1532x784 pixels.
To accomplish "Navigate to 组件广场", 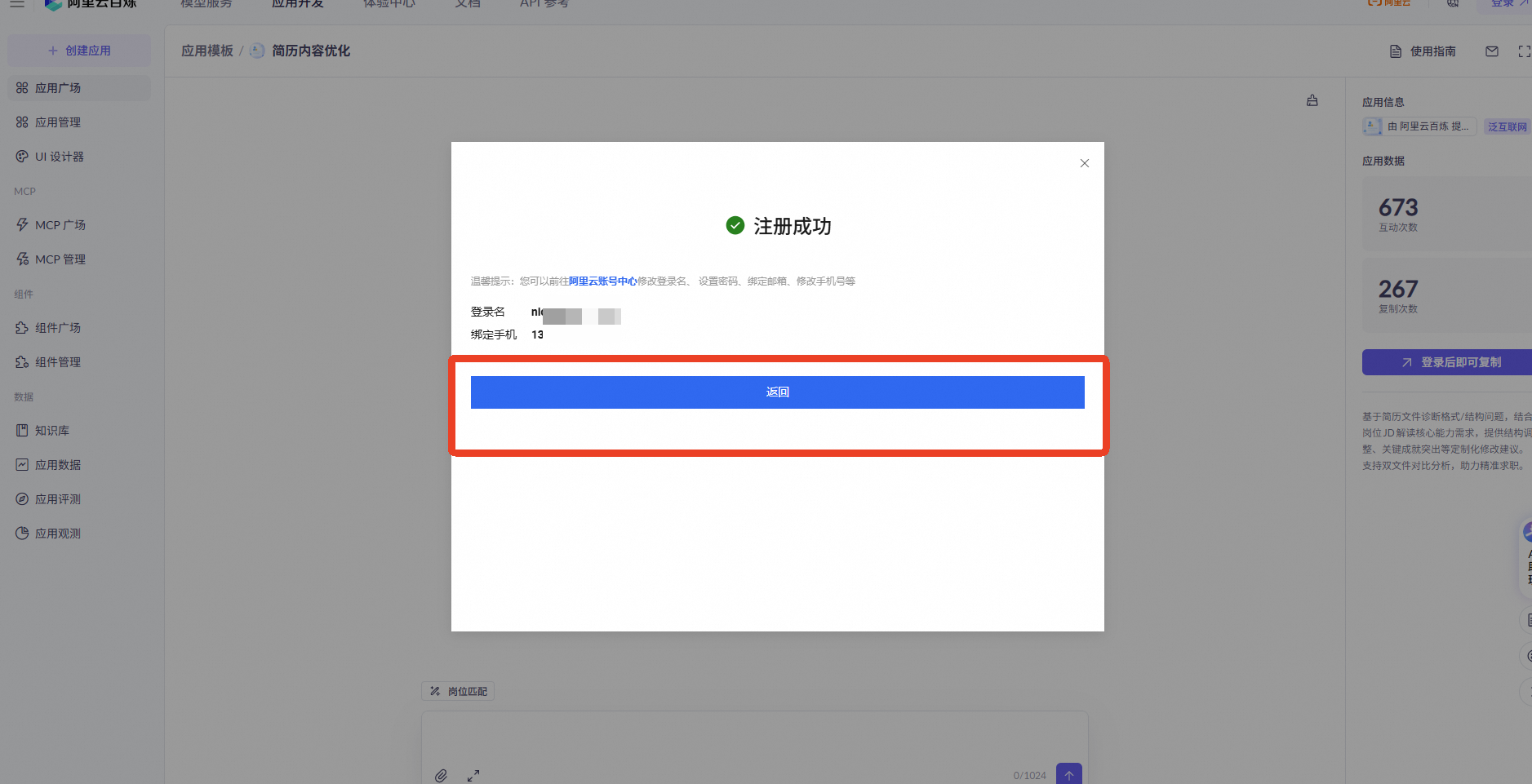I will coord(79,328).
